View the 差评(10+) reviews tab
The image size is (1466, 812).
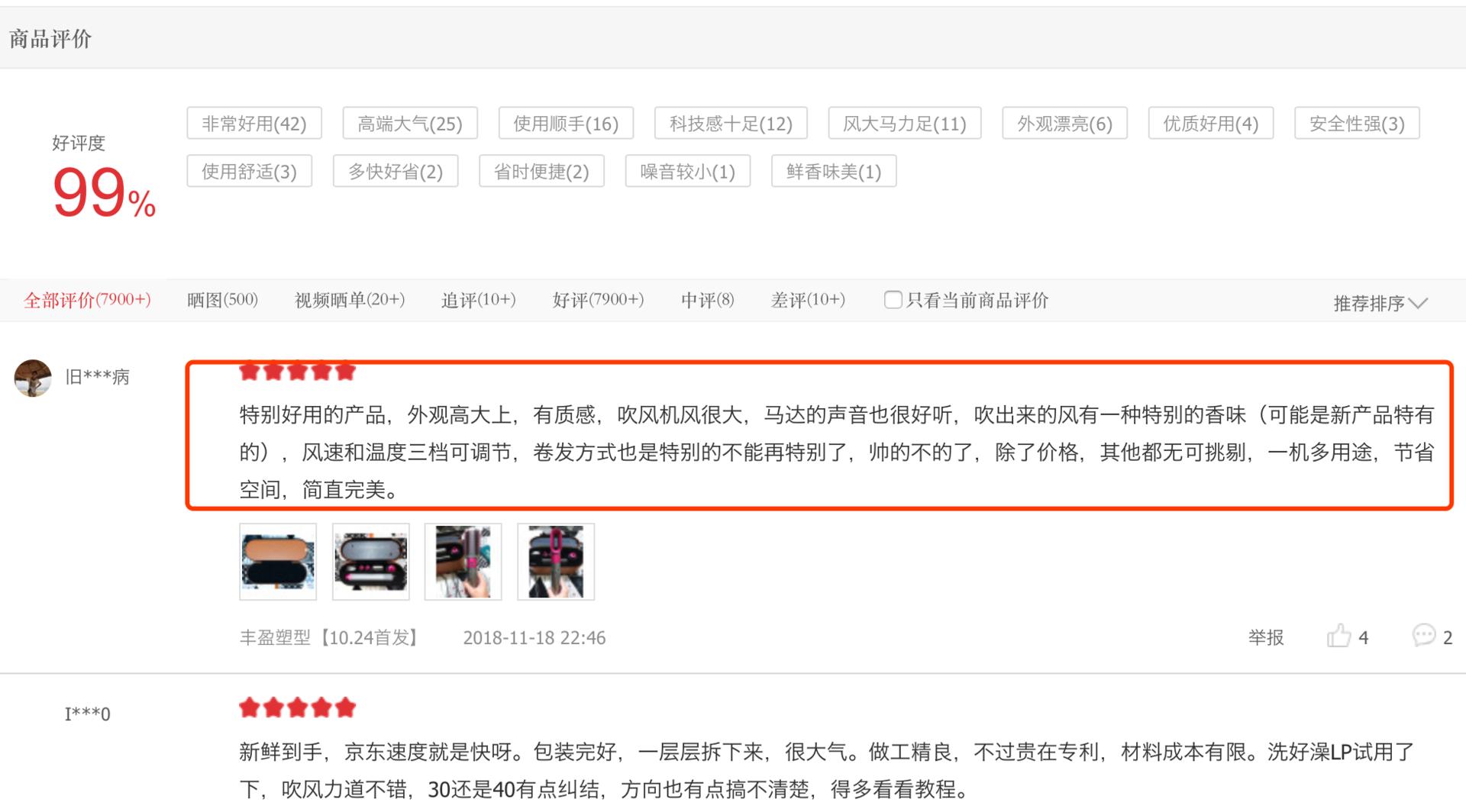(x=809, y=300)
